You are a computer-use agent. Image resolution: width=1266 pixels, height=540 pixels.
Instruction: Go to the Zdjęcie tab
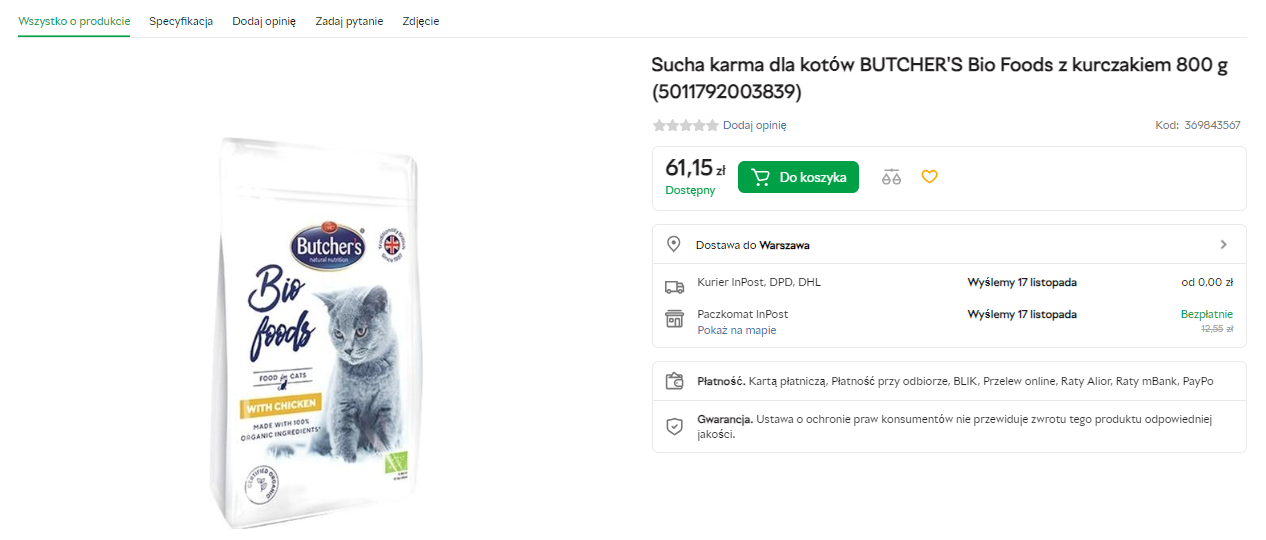[x=420, y=21]
